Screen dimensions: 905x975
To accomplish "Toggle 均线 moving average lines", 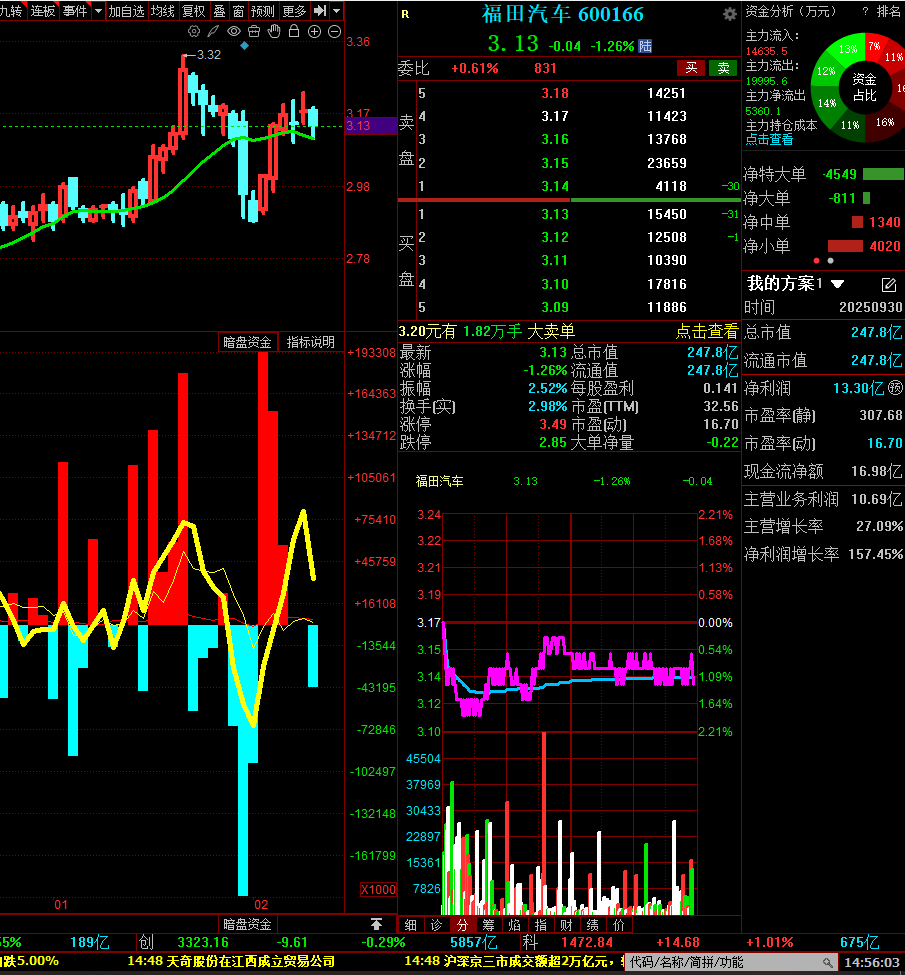I will 163,11.
